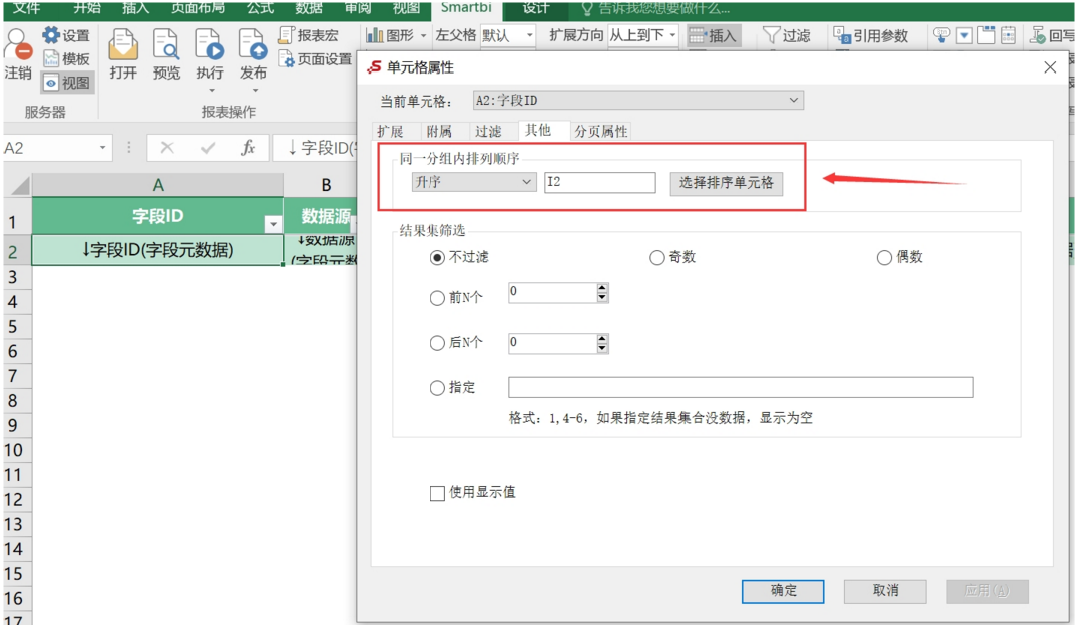Select the 偶数 radio button
The height and width of the screenshot is (625, 1076).
click(x=884, y=257)
